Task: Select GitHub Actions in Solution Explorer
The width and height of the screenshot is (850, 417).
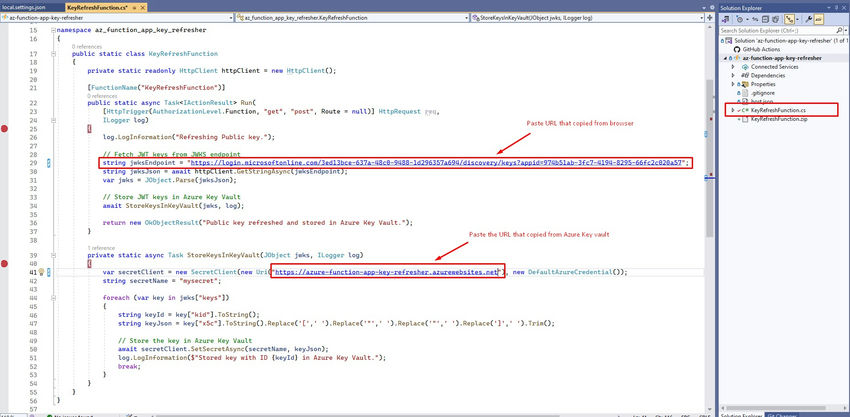Action: tap(761, 49)
